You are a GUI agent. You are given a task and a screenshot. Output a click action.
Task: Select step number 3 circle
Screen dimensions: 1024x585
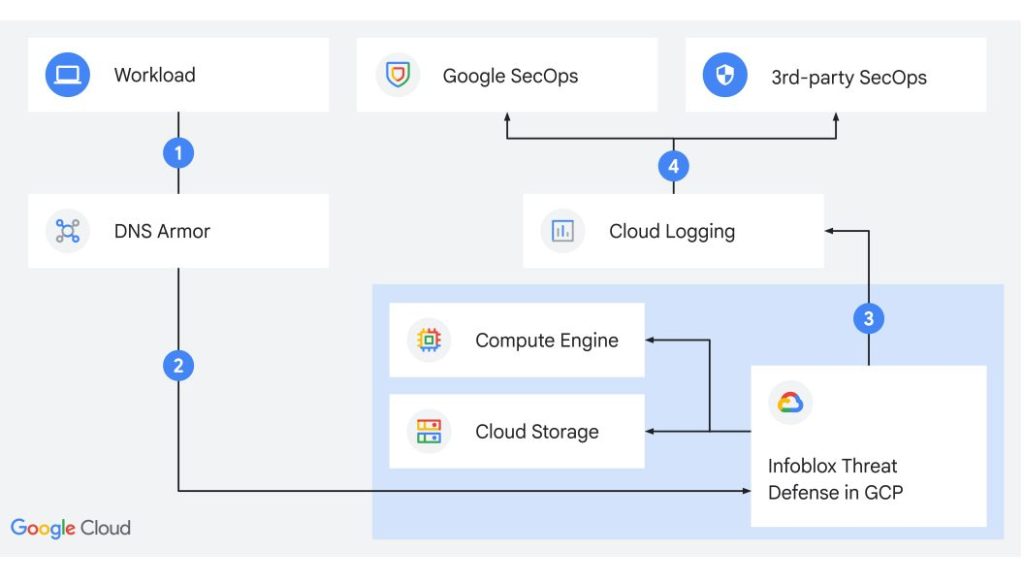coord(869,319)
